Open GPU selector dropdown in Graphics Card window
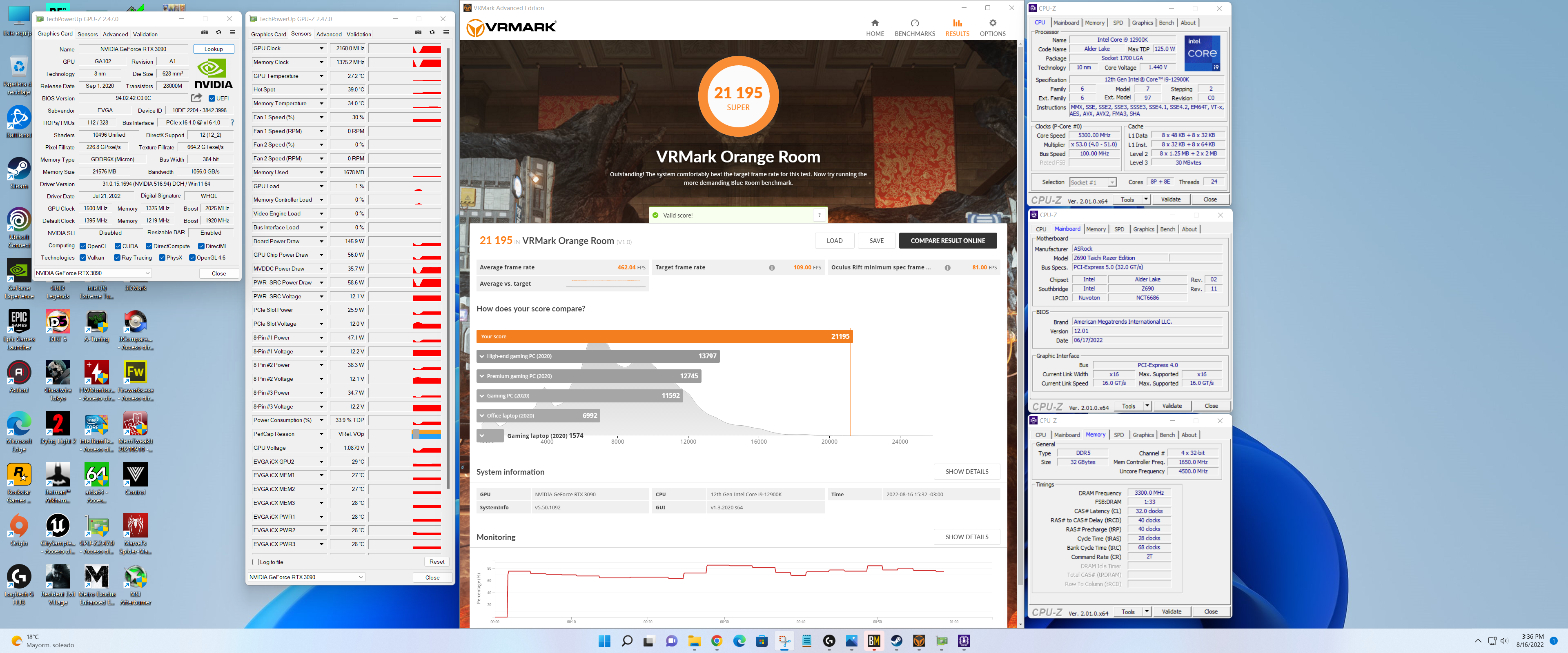 93,273
